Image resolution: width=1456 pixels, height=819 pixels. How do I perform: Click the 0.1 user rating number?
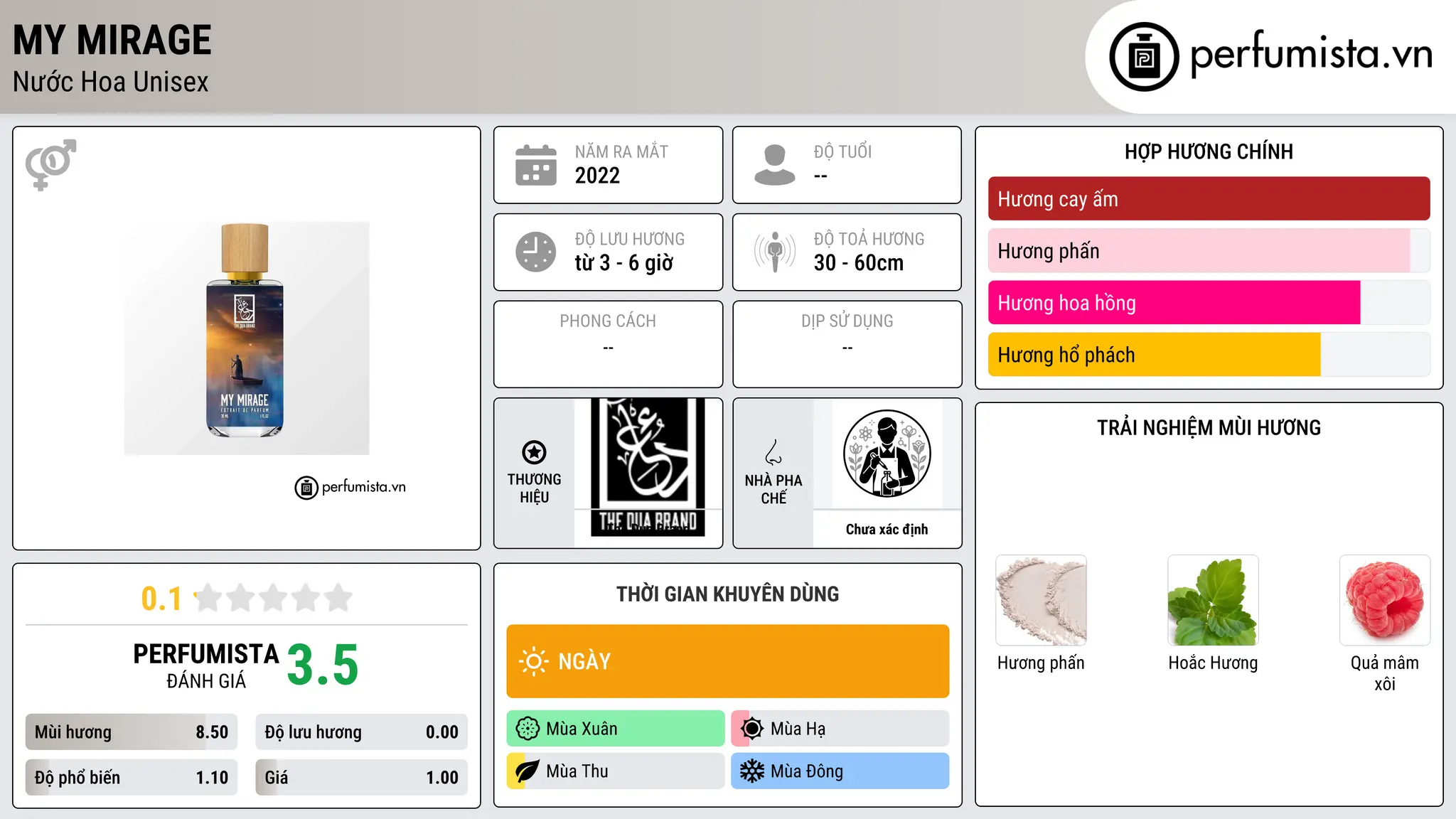tap(161, 599)
